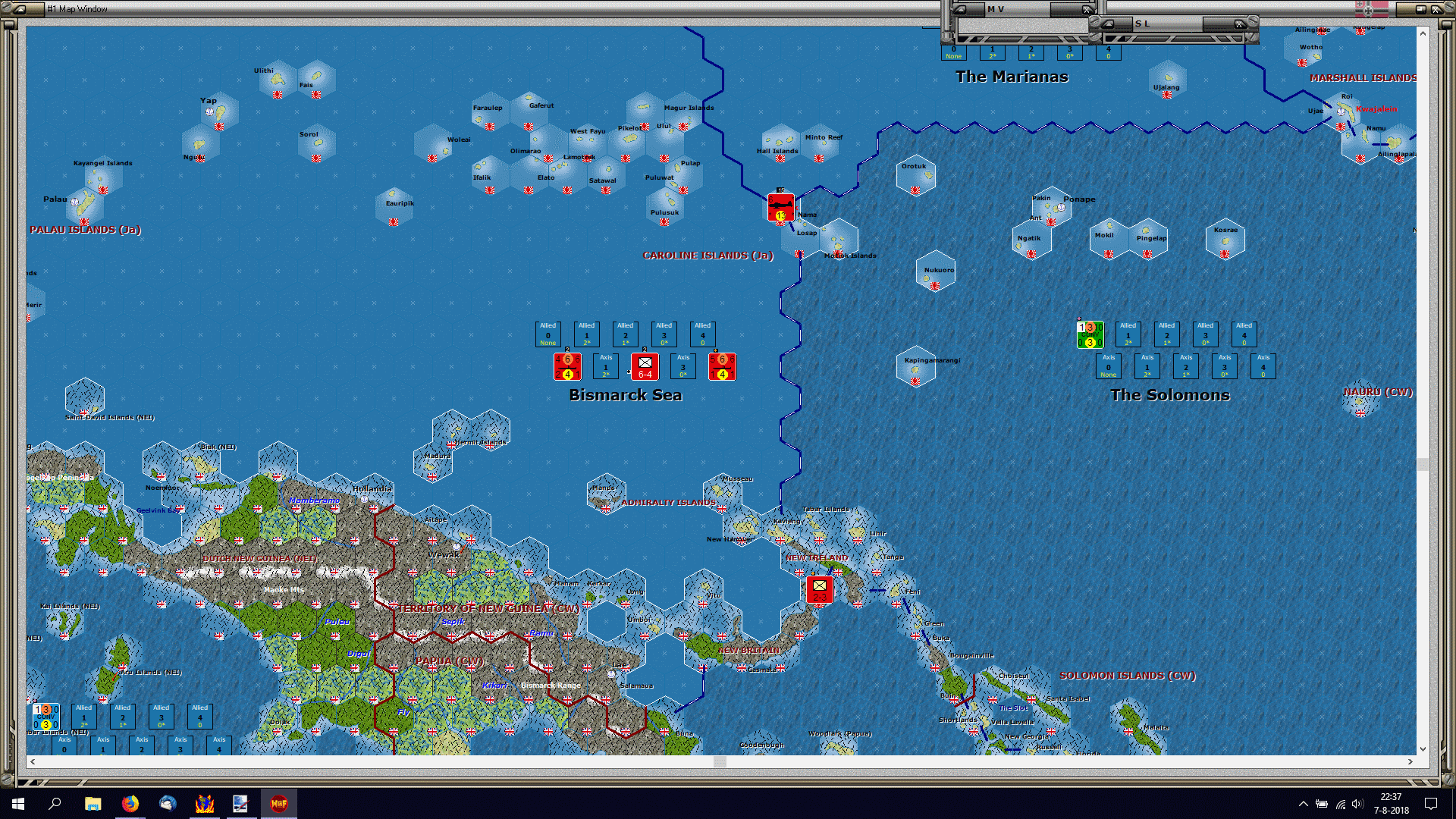
Task: Select the red 6-4 convoy counter in Bismarck Sea
Action: 645,366
